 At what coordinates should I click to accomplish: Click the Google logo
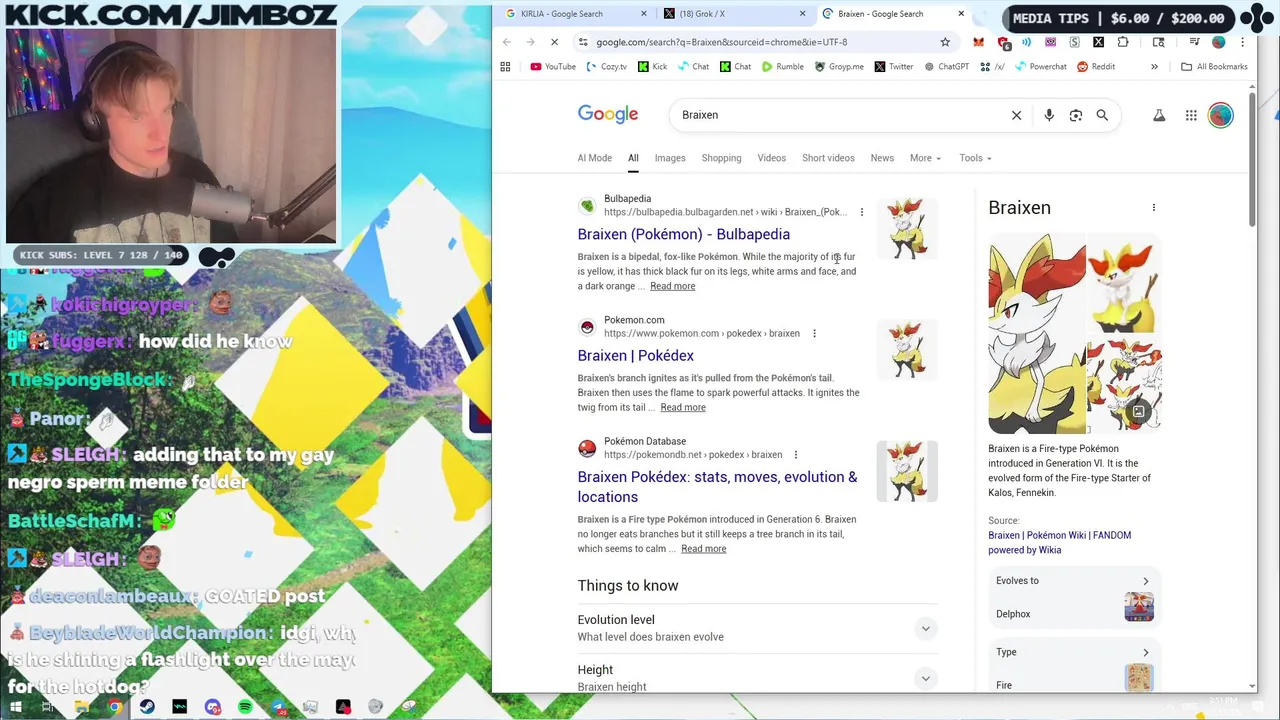click(608, 115)
